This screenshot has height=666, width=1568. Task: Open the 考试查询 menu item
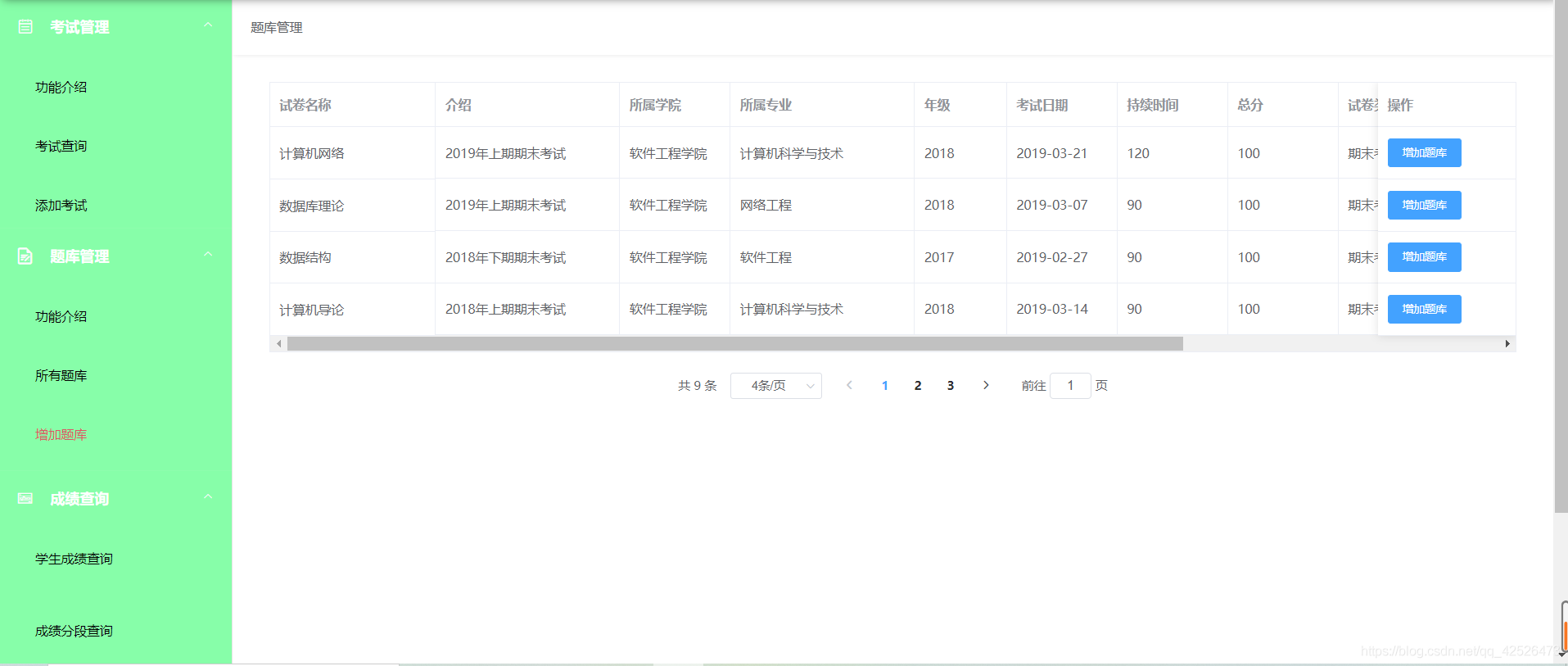pyautogui.click(x=61, y=146)
